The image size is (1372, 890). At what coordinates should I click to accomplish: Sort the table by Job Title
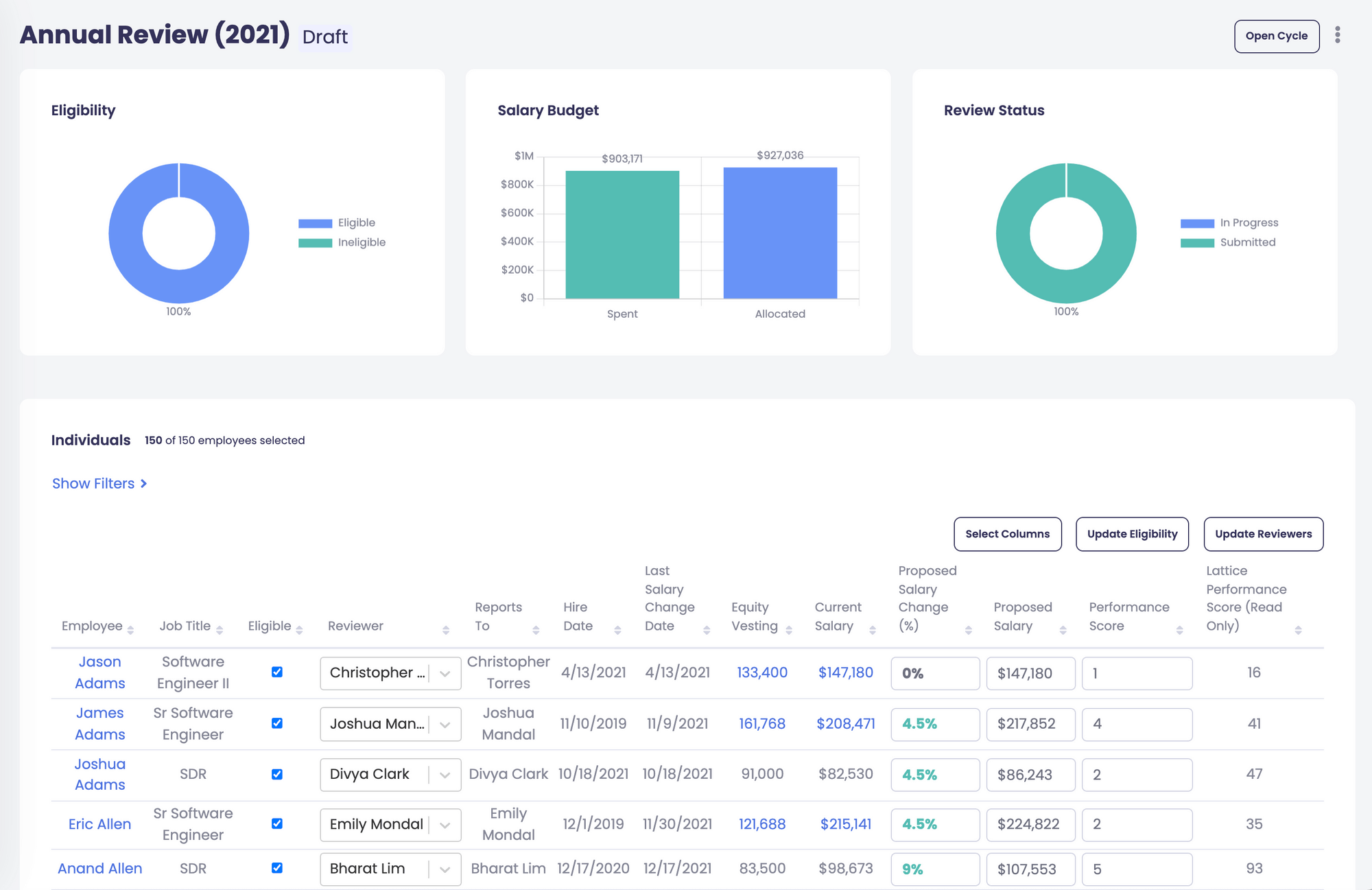click(x=221, y=626)
